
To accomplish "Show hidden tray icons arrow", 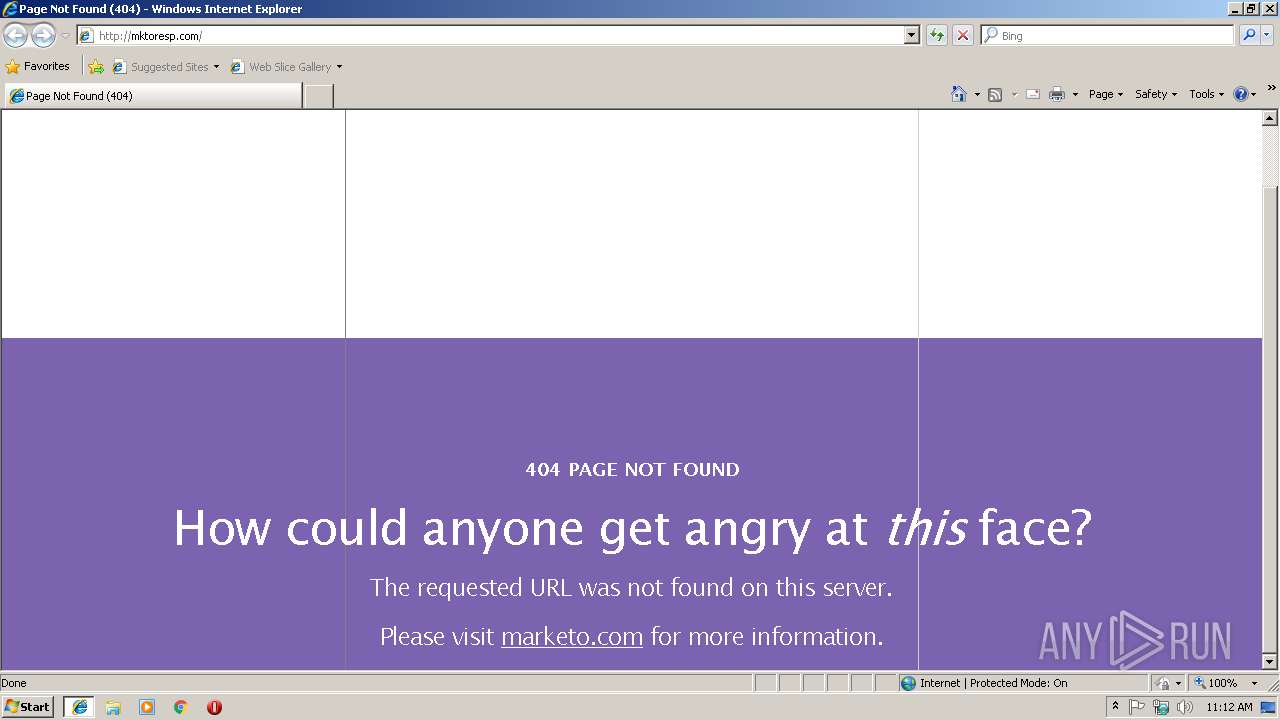I will 1116,707.
